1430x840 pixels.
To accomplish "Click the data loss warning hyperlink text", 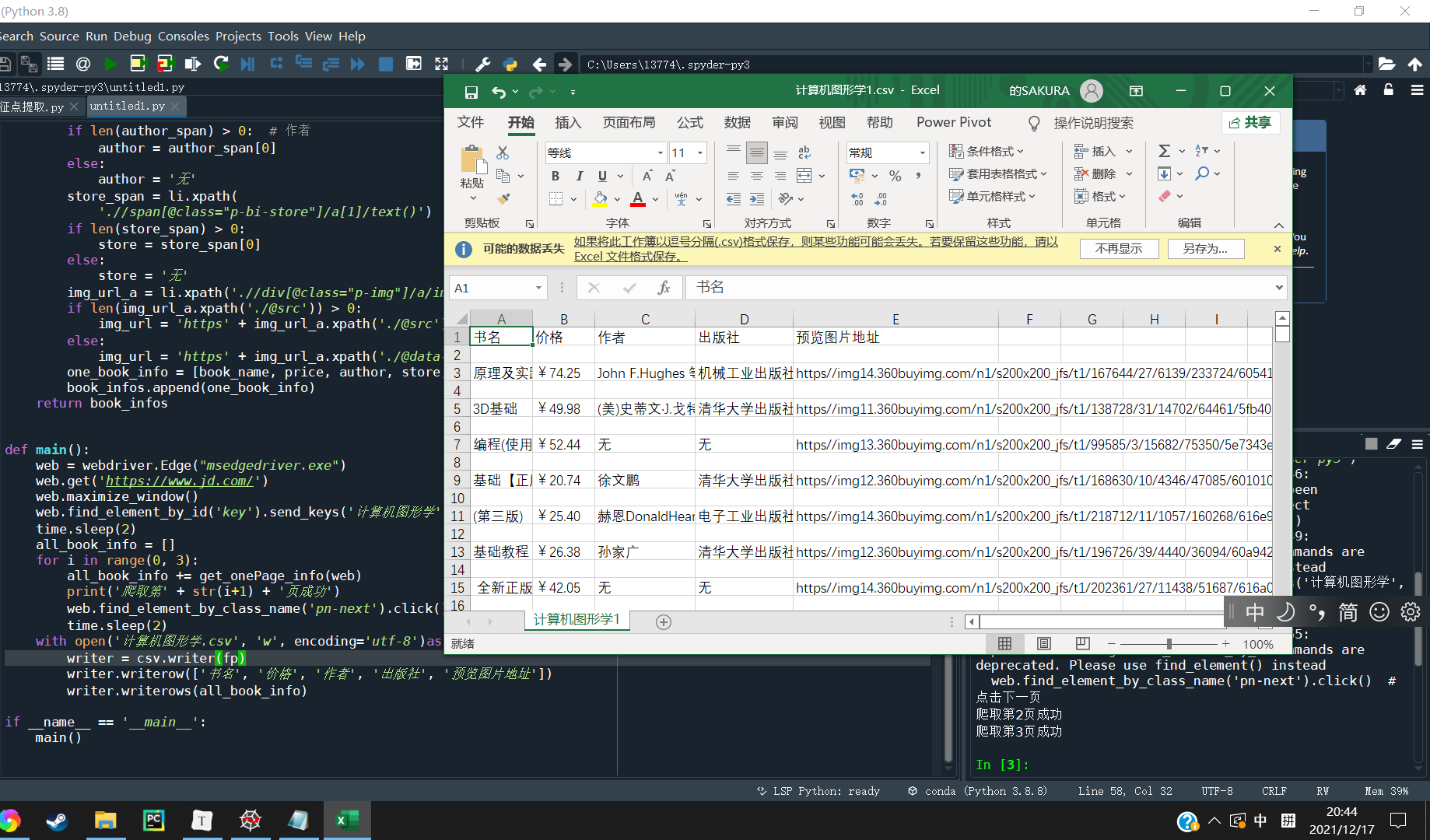I will [816, 249].
